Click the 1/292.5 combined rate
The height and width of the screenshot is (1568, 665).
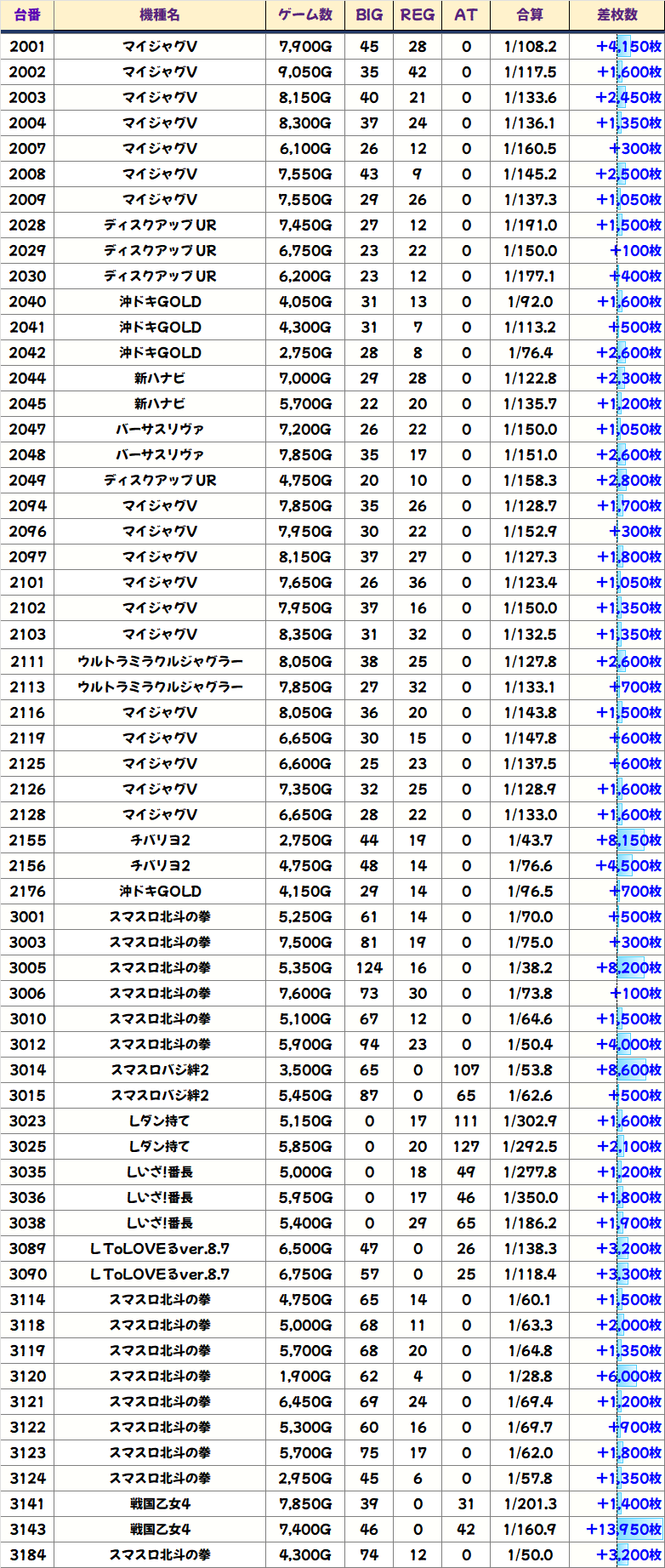pyautogui.click(x=530, y=1147)
